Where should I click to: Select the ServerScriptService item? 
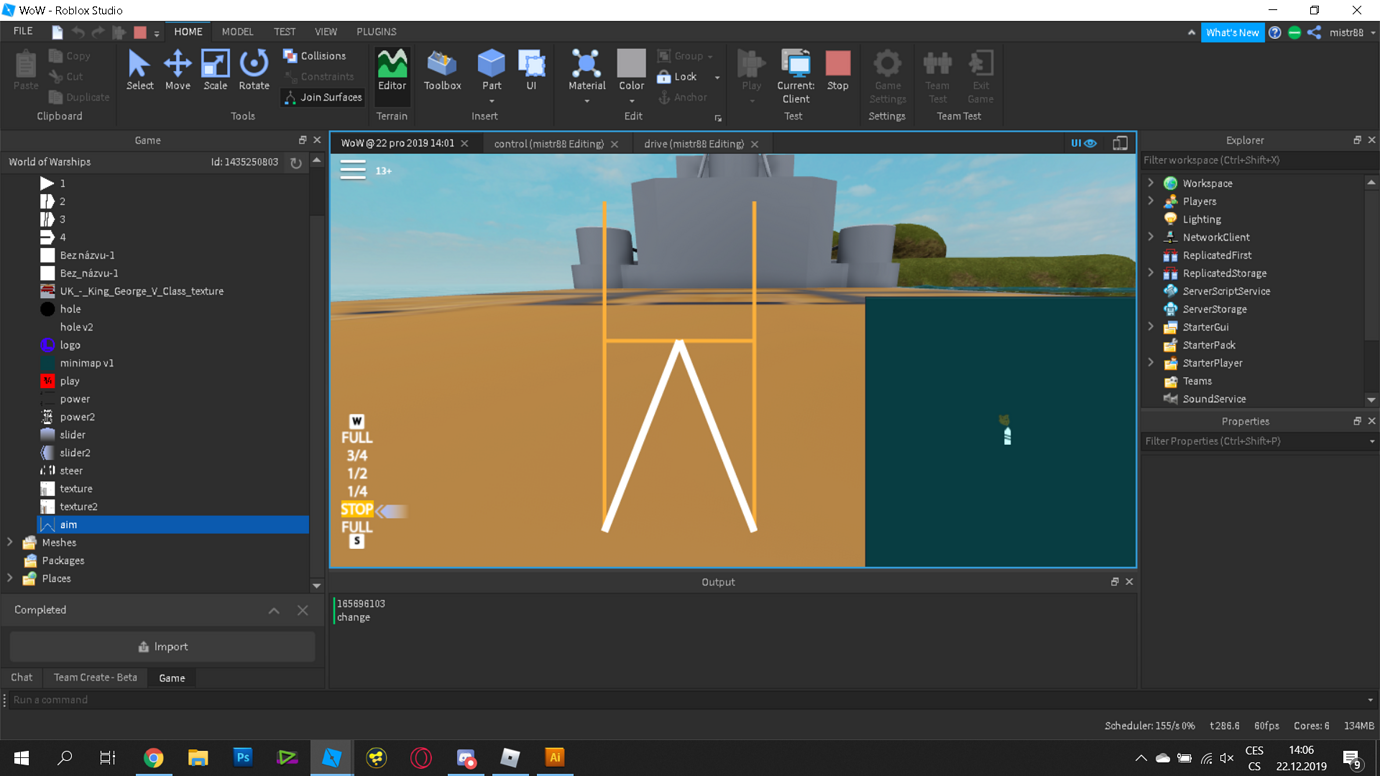pyautogui.click(x=1226, y=291)
